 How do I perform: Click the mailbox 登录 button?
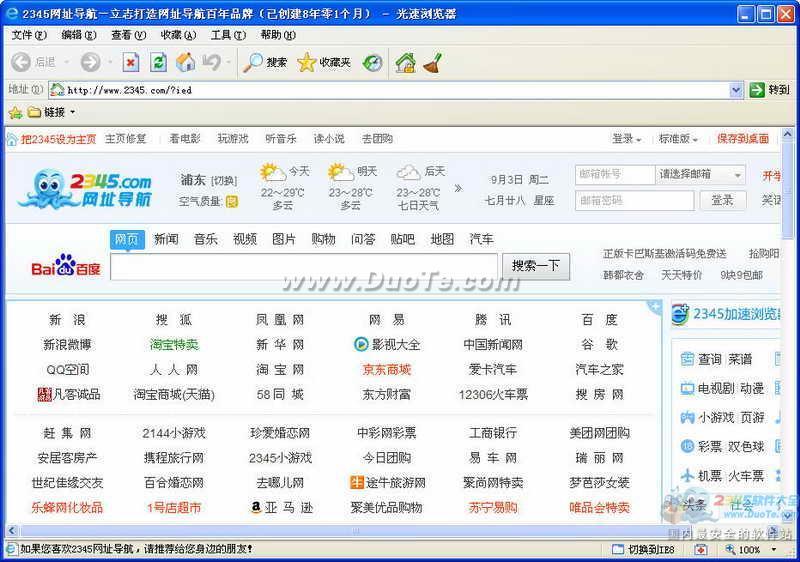pos(722,200)
